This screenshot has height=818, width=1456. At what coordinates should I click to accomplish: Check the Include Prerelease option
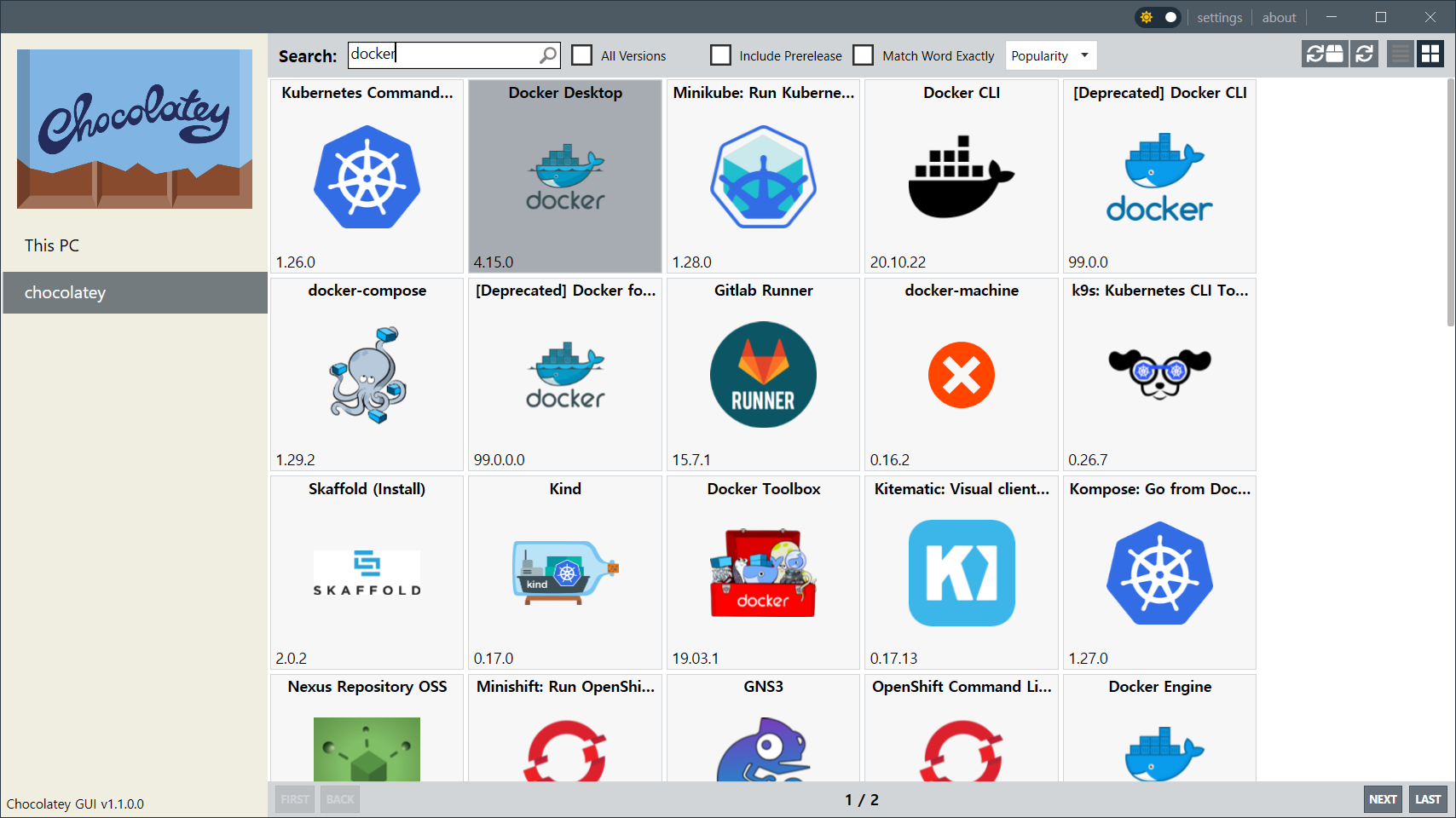[x=720, y=55]
